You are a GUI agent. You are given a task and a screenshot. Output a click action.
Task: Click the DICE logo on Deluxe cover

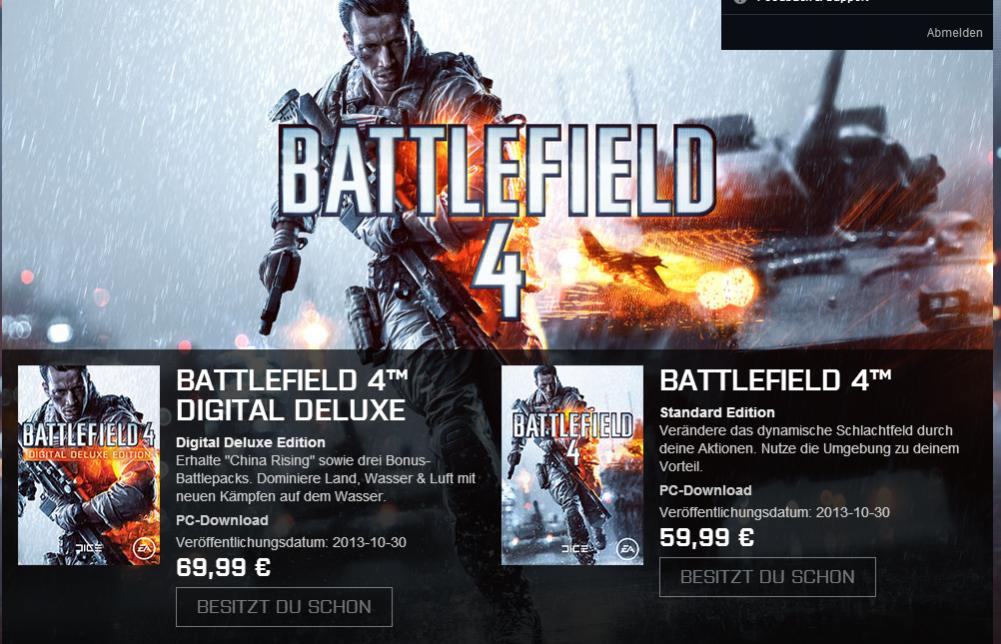point(89,548)
